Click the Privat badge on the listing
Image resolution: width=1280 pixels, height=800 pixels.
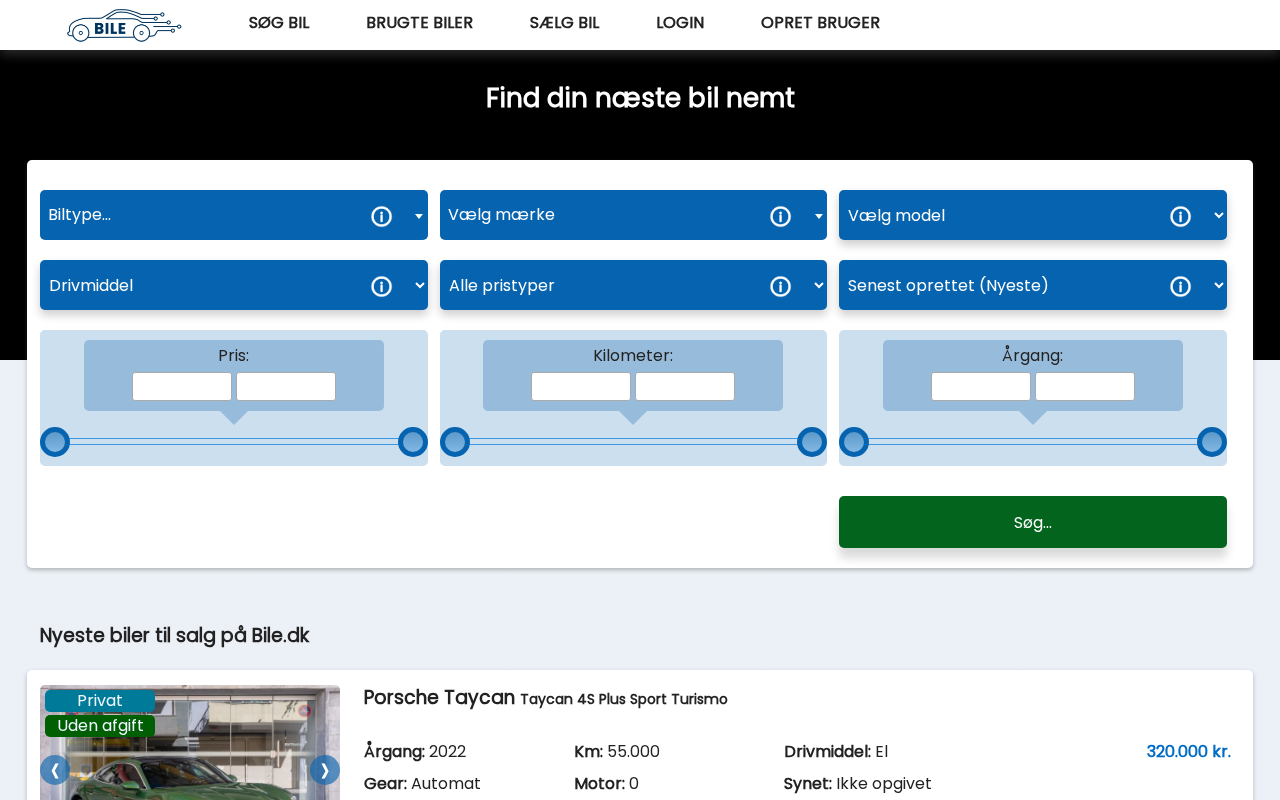coord(100,701)
